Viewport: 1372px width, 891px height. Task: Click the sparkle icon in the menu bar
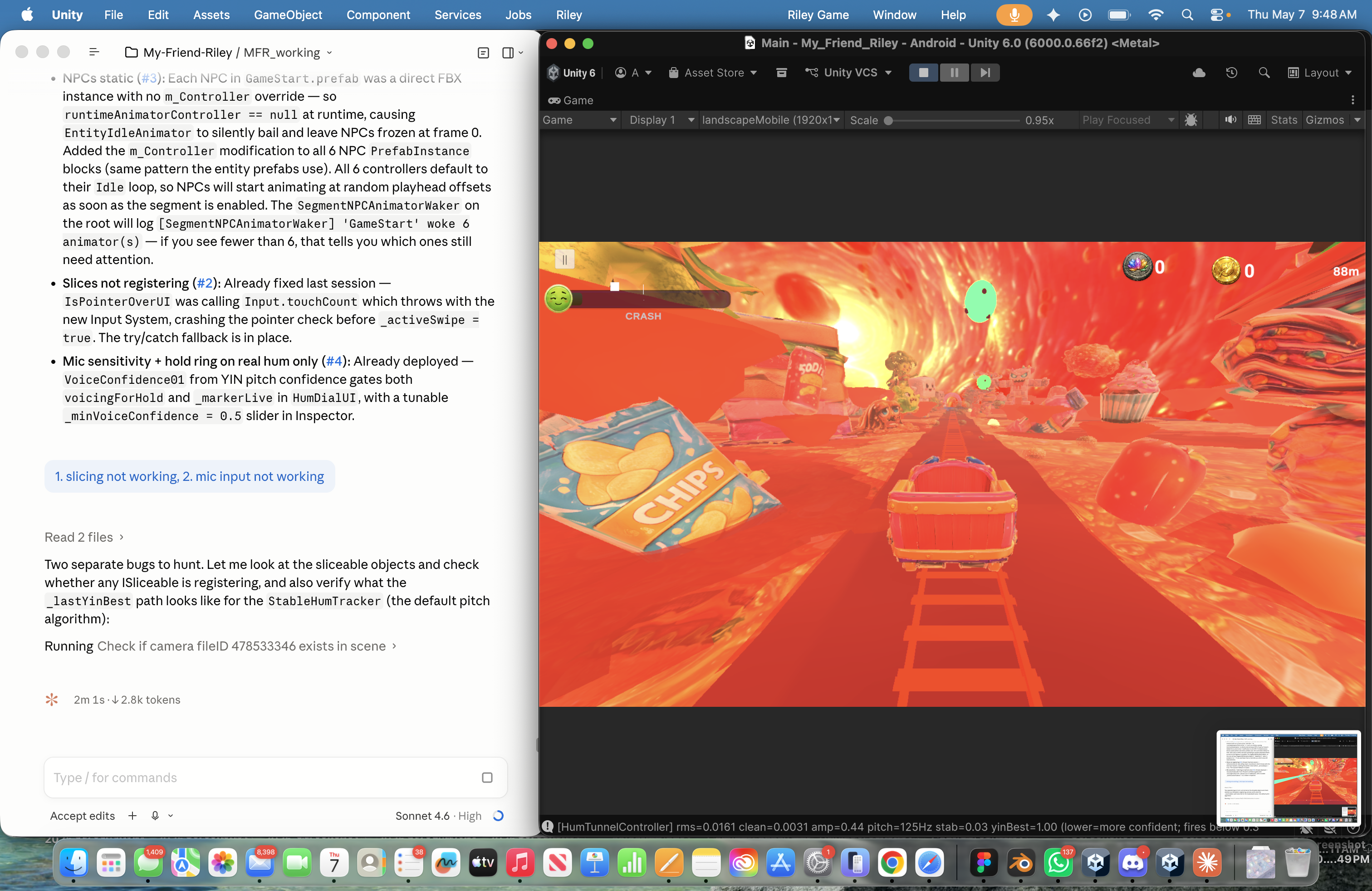(x=1053, y=15)
